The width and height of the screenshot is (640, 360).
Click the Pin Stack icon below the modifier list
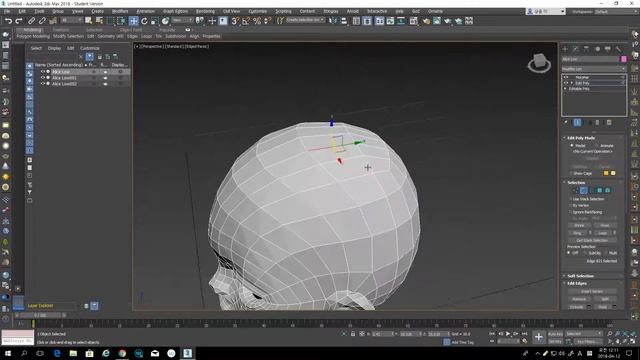pos(566,122)
